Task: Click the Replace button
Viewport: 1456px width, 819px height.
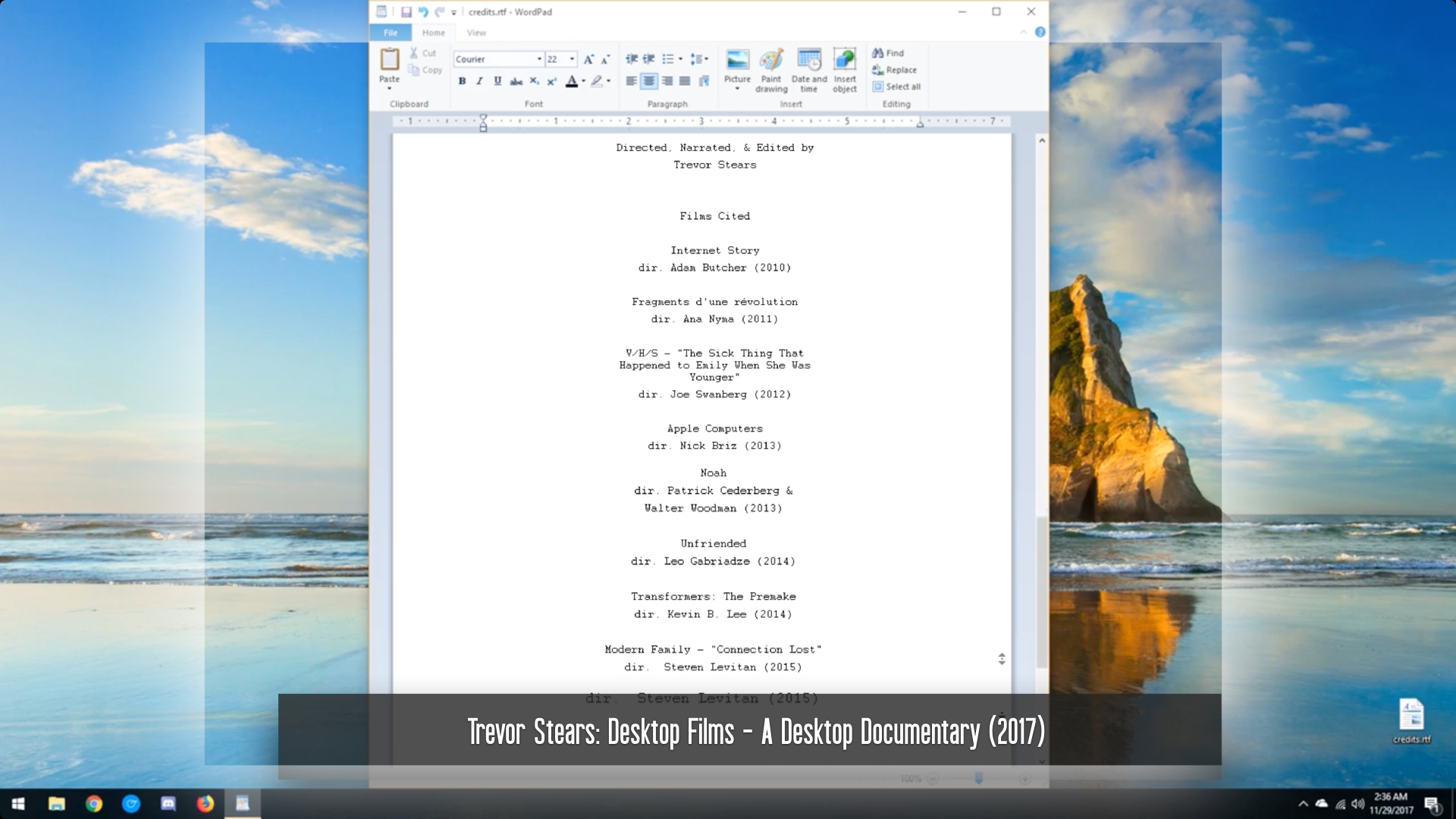Action: click(x=895, y=70)
